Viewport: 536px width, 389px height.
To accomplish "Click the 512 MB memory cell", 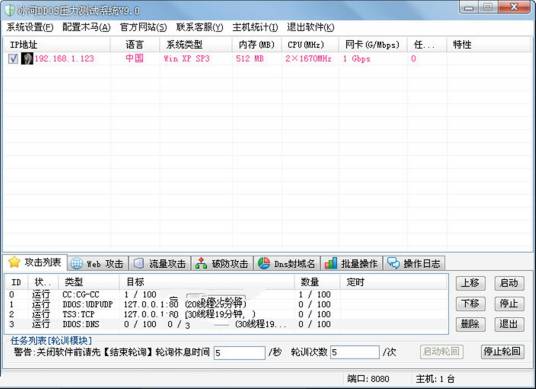I will click(250, 59).
